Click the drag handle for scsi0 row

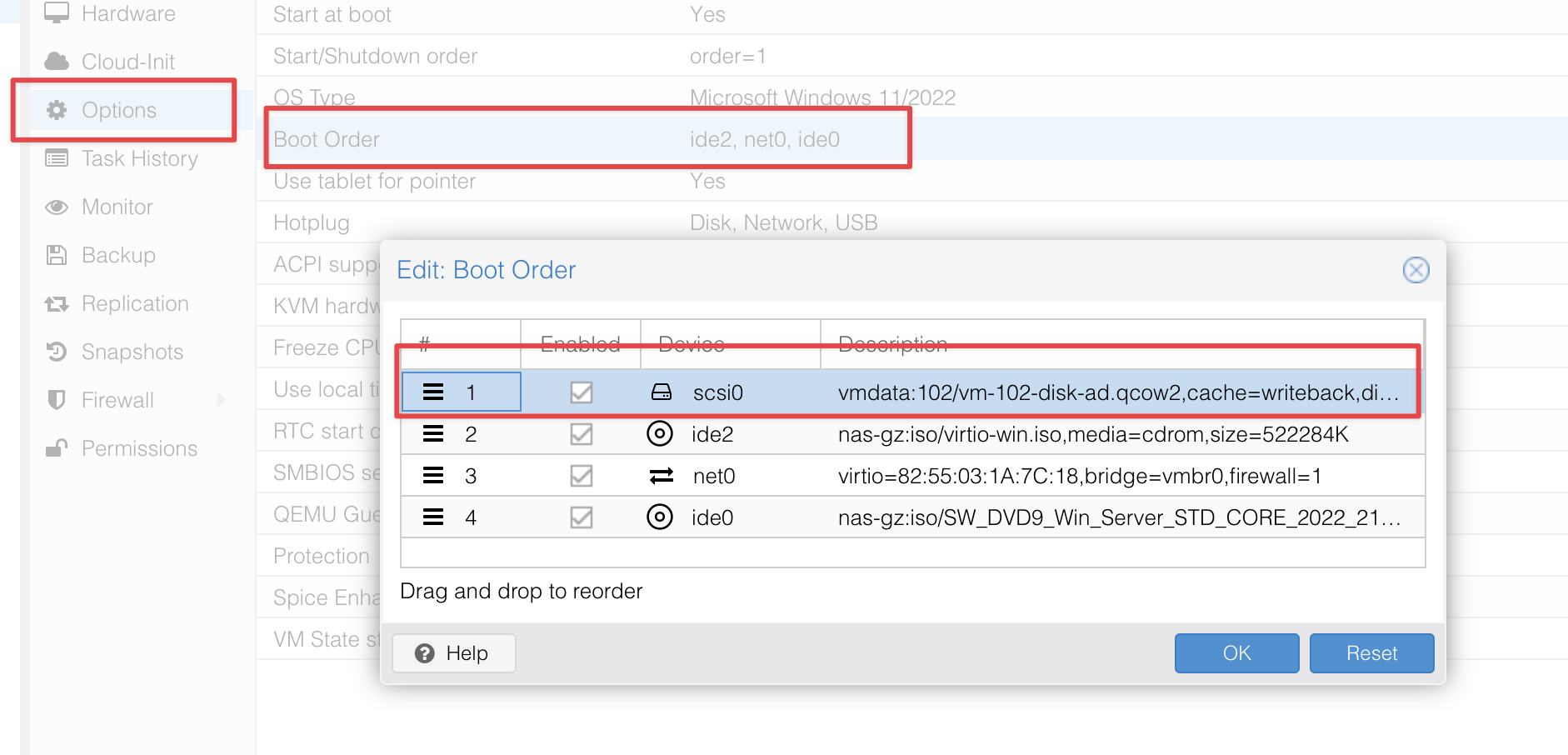coord(432,392)
